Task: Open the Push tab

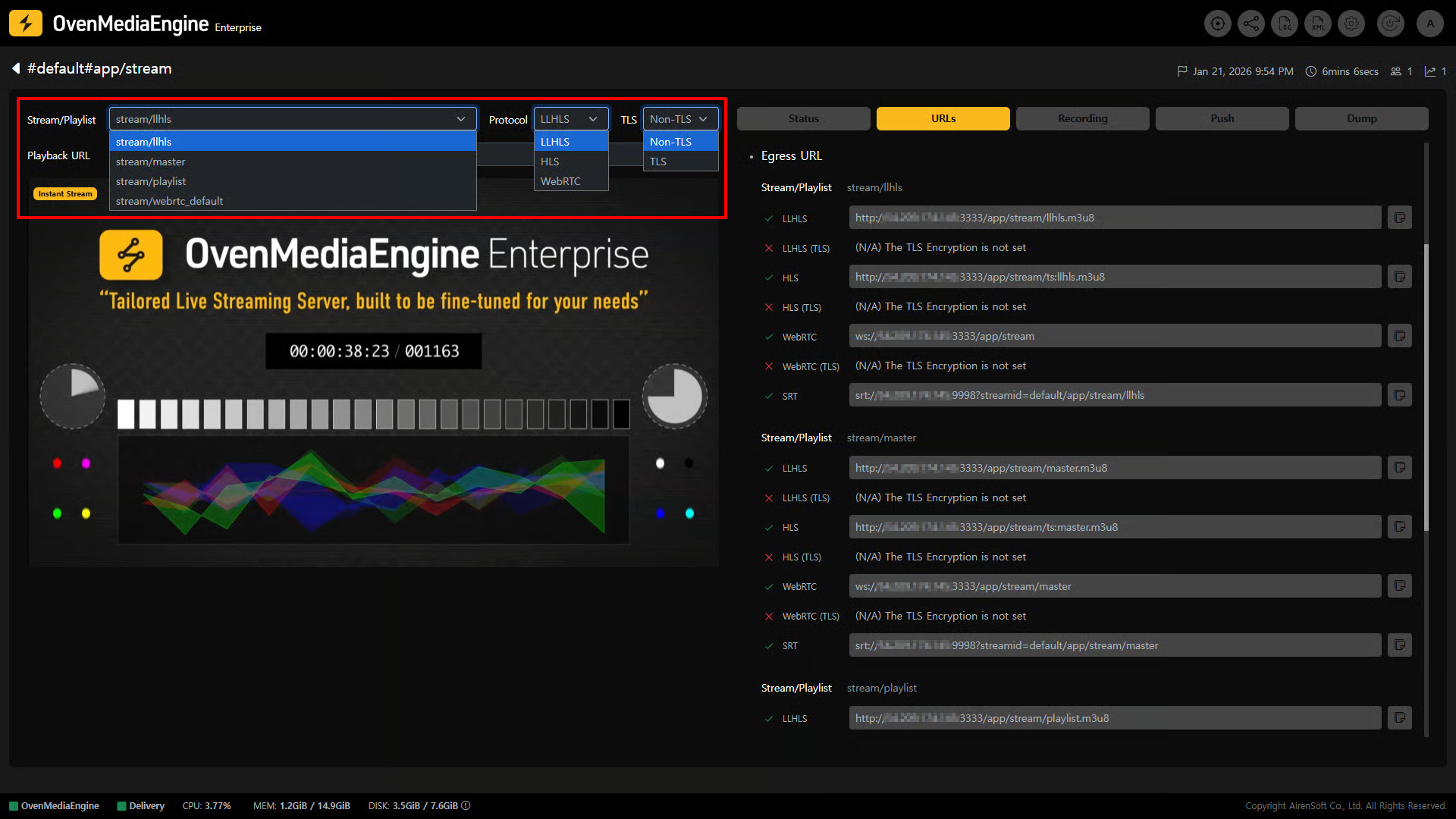Action: [x=1222, y=118]
